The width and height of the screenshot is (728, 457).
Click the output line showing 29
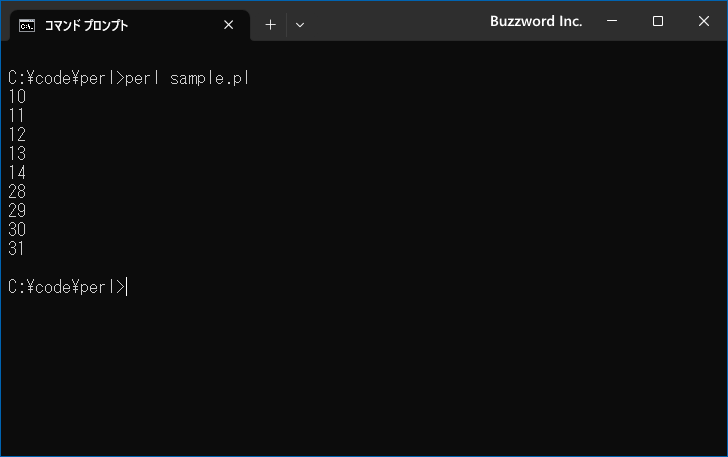[x=17, y=211]
